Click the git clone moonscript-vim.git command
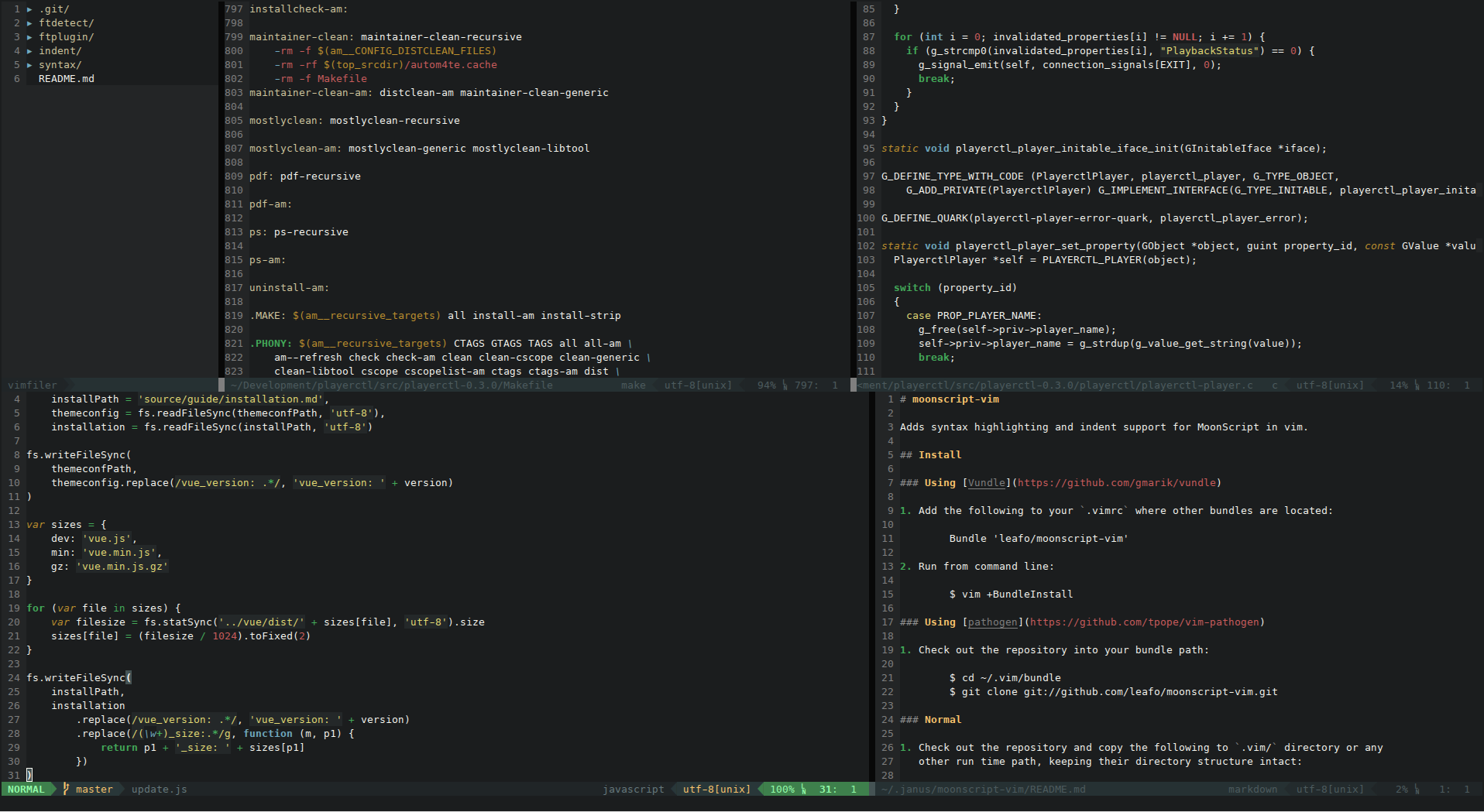This screenshot has width=1484, height=812. [1114, 692]
